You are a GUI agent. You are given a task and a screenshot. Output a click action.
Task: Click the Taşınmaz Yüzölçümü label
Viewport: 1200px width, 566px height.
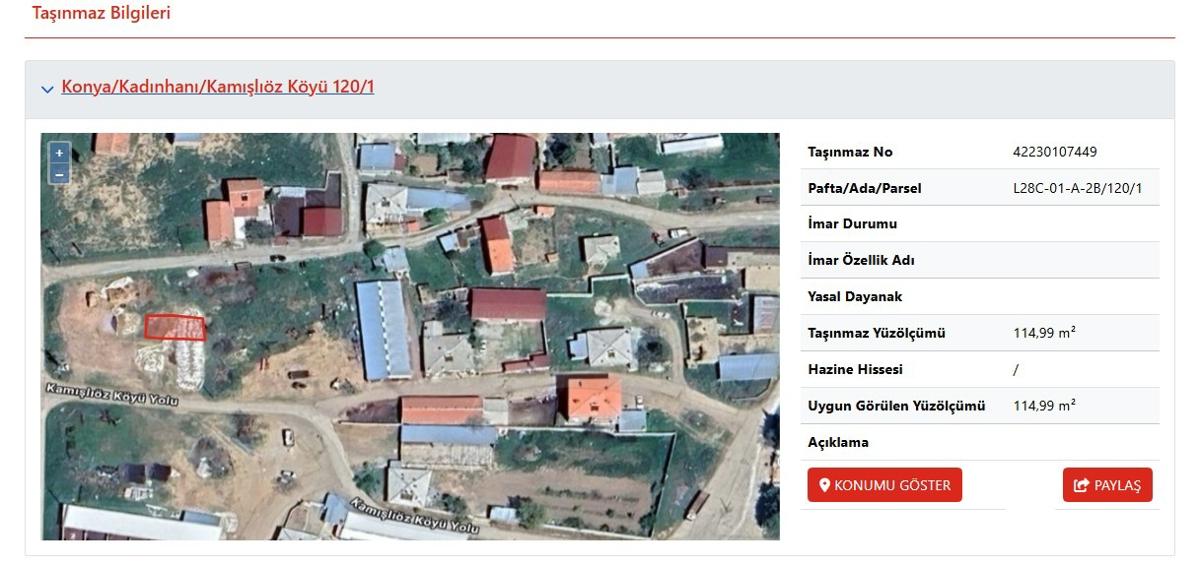tap(876, 333)
